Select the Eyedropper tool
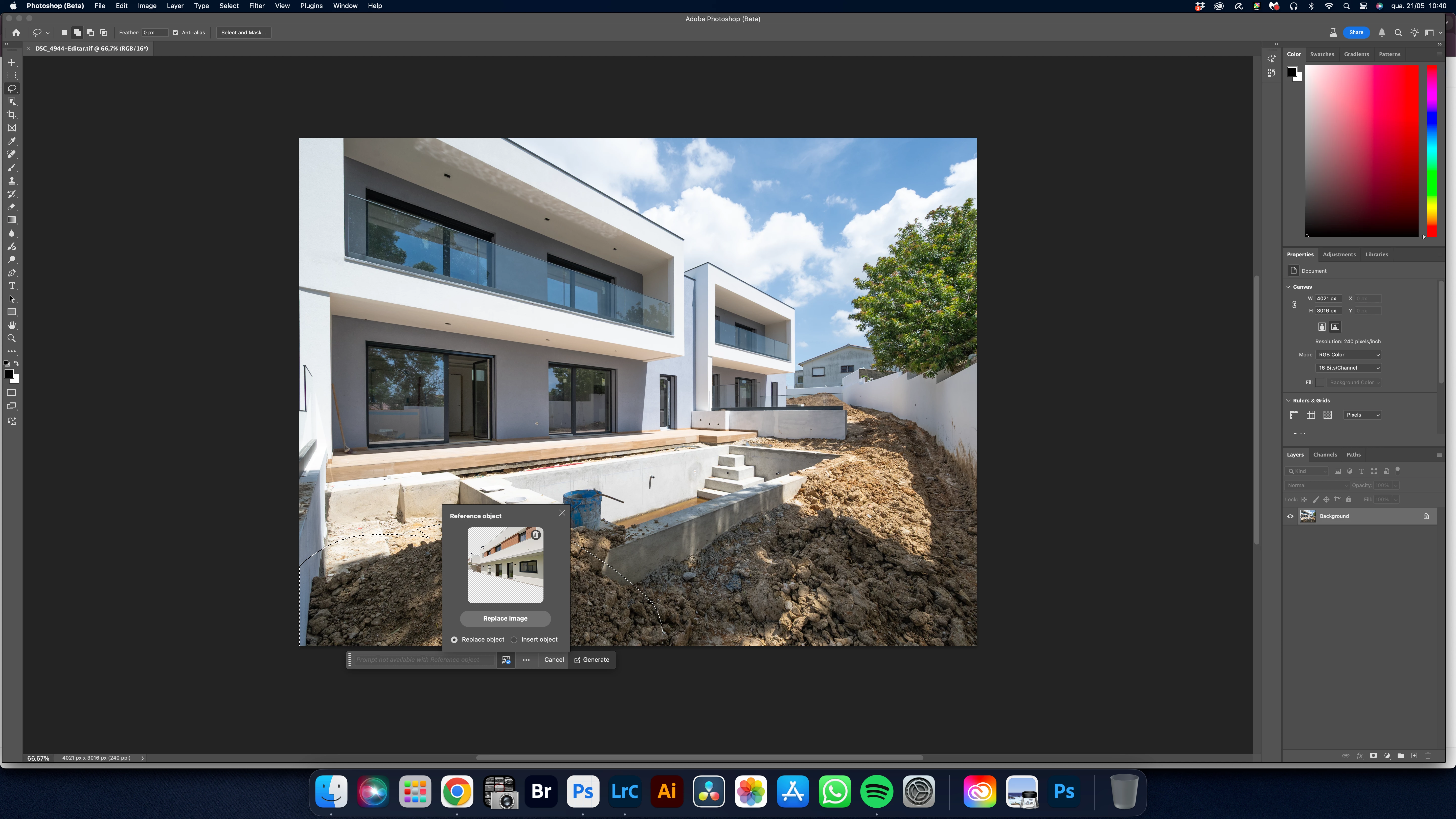 [11, 141]
